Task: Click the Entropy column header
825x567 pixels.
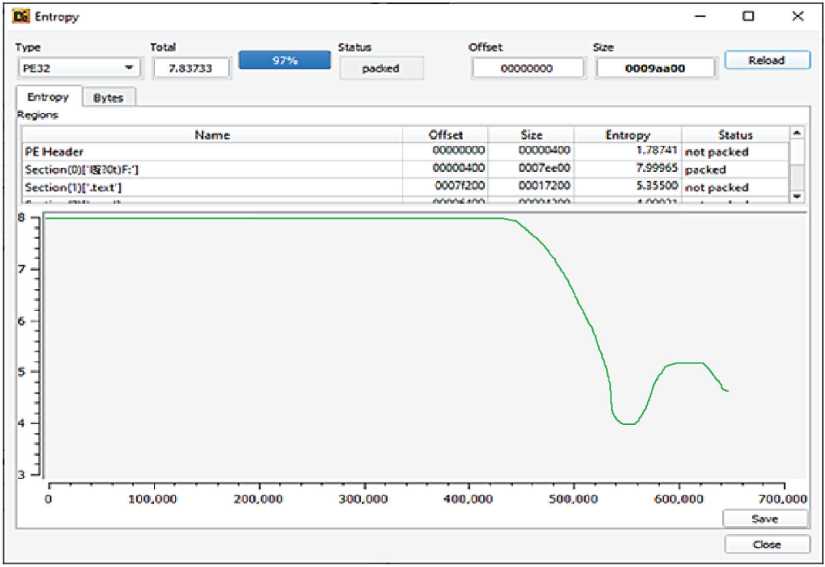Action: 627,135
